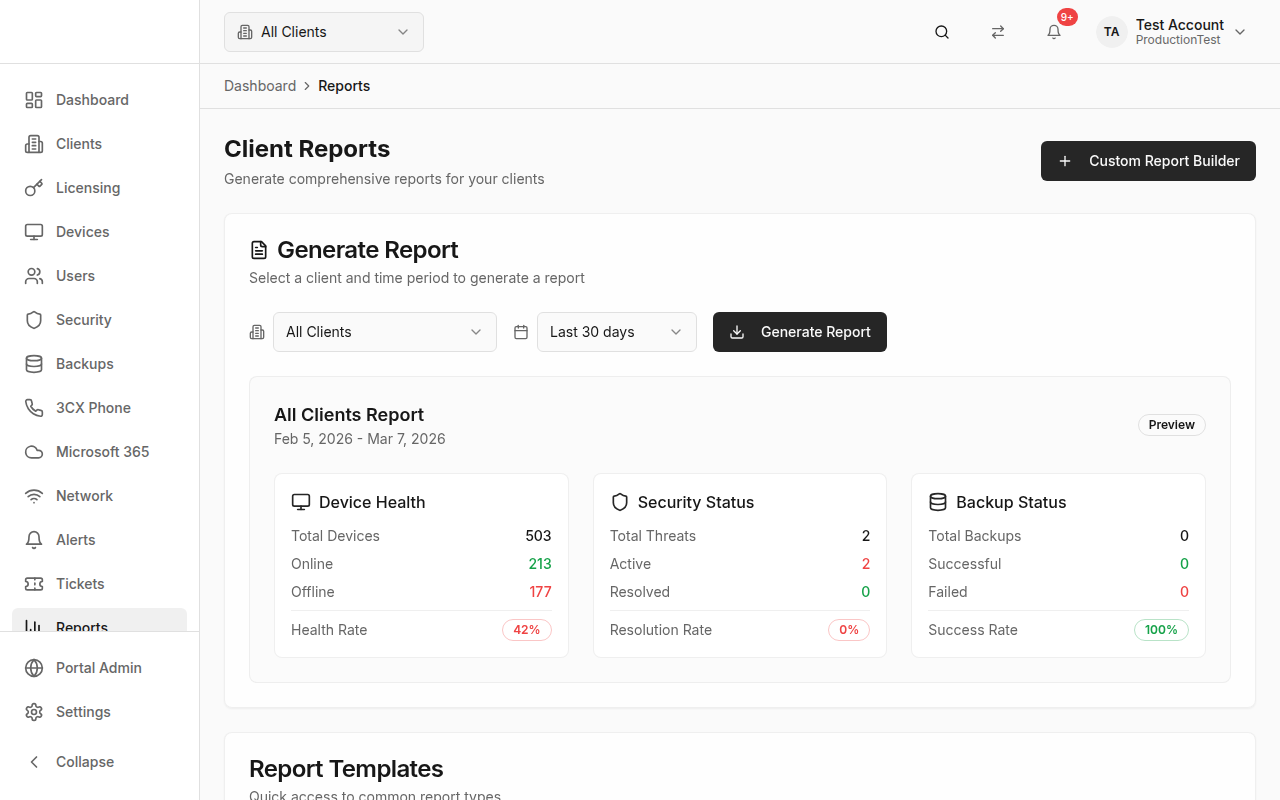Click the All Clients Report title

(x=349, y=415)
